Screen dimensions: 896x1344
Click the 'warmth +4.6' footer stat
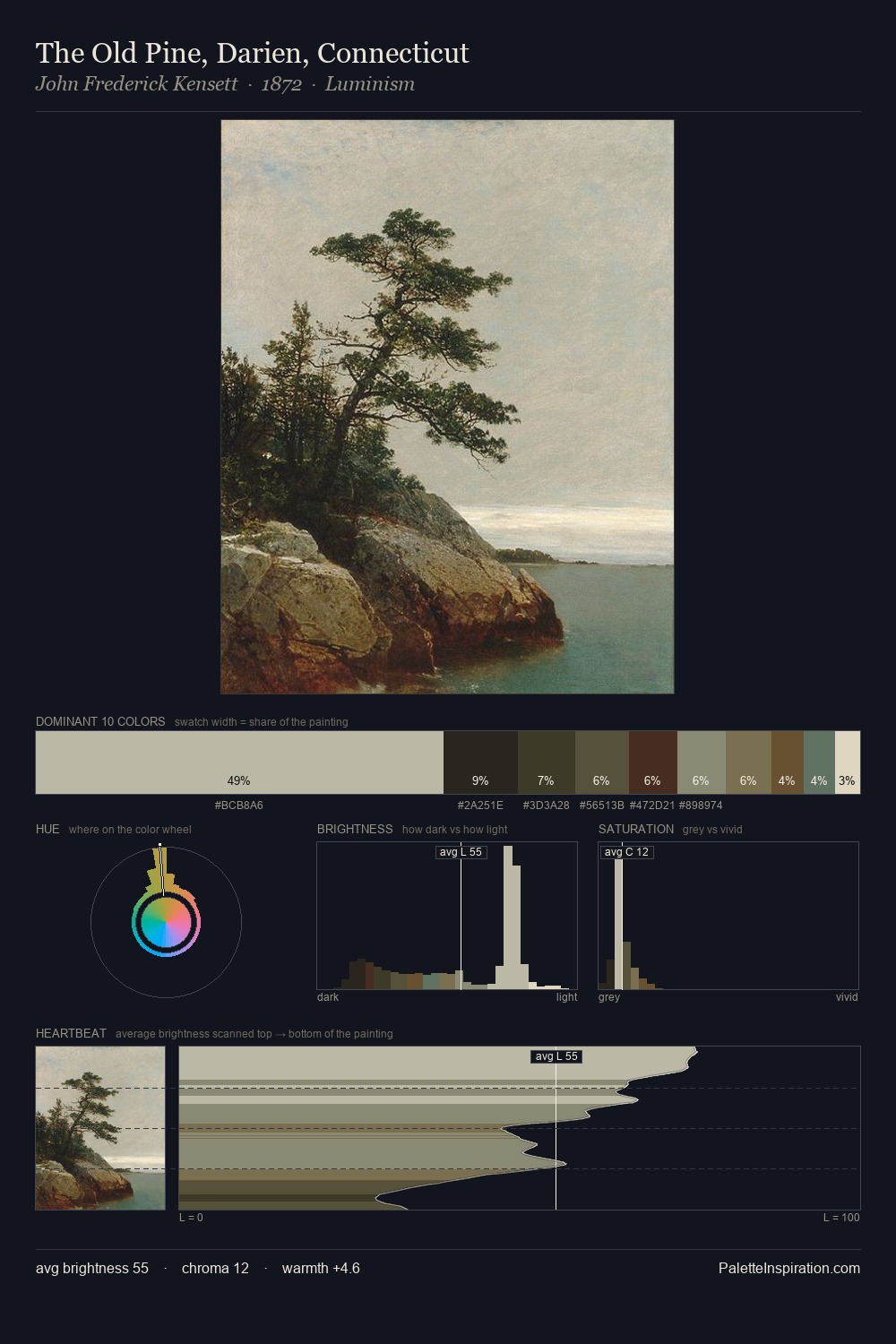point(321,1268)
